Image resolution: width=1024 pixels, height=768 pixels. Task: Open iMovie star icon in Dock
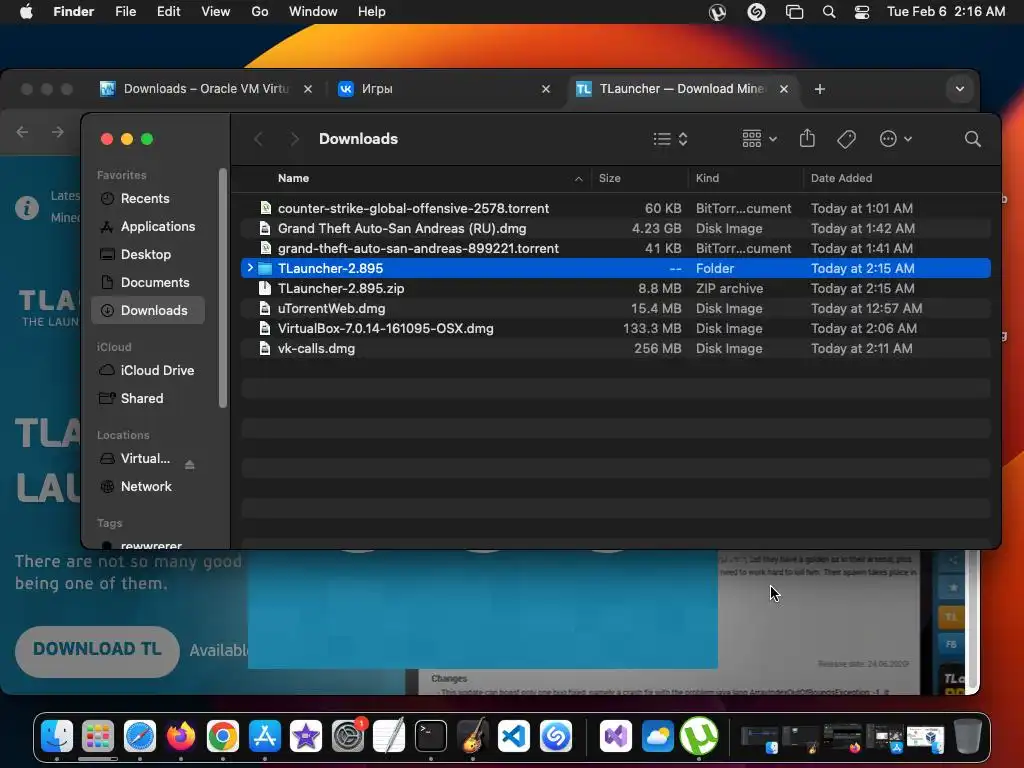306,736
